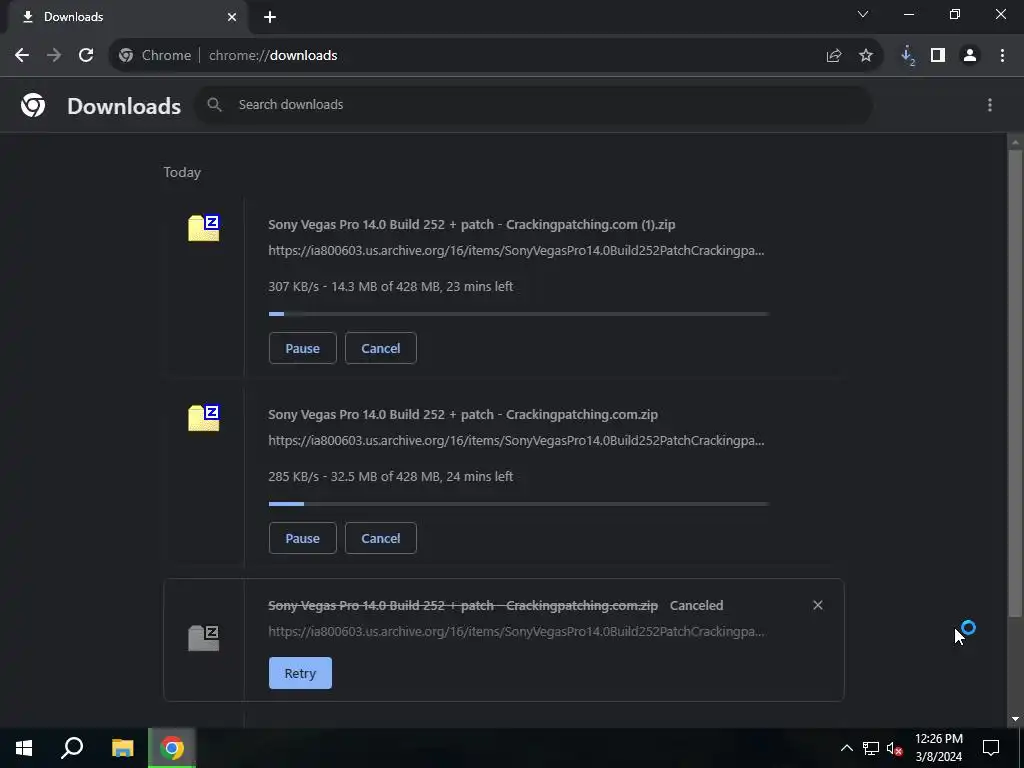Close the Downloads tab
Viewport: 1024px width, 768px height.
(x=232, y=17)
